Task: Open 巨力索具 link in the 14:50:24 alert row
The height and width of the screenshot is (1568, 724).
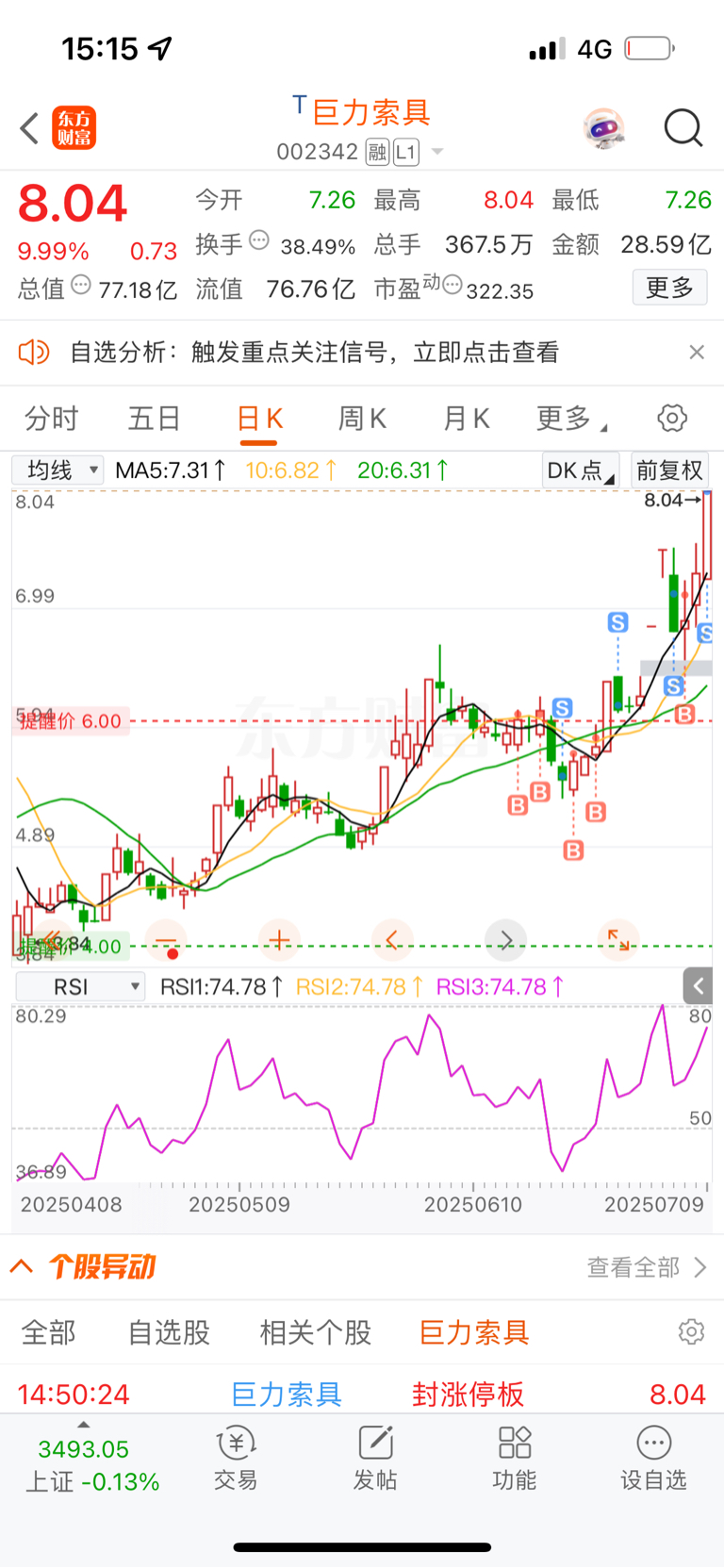Action: [x=287, y=1395]
